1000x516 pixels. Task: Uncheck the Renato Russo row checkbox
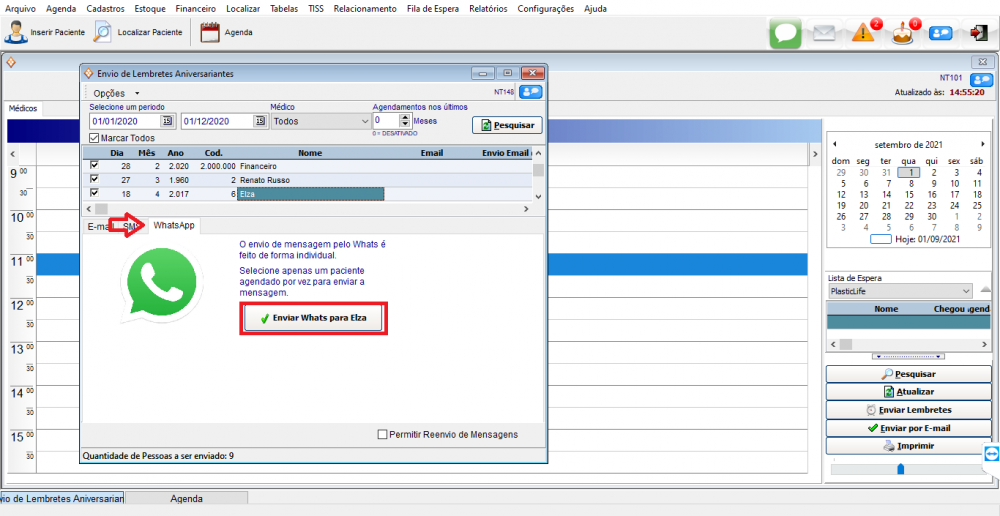point(95,179)
